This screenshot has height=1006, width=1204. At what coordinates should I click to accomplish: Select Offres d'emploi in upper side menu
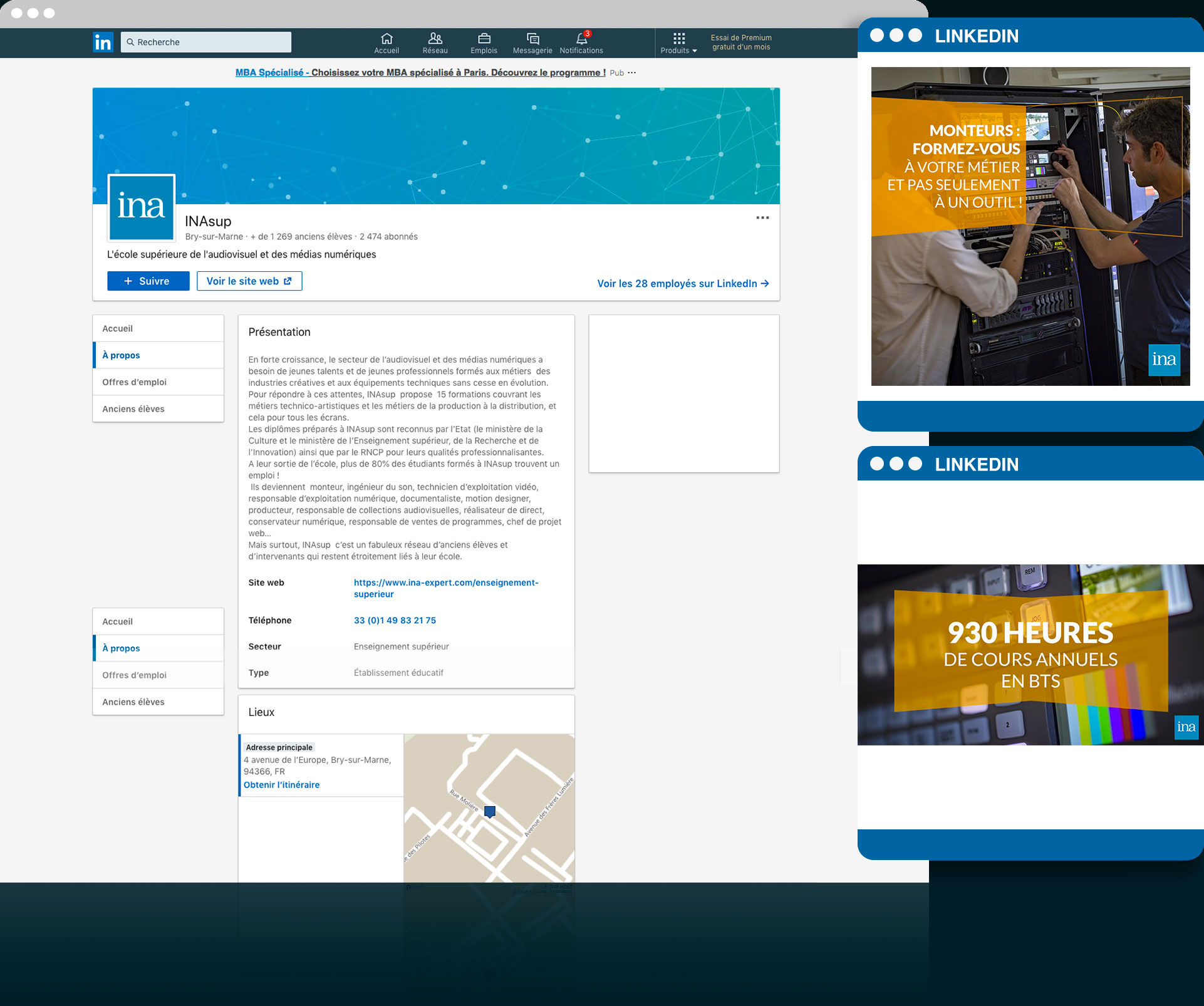158,382
